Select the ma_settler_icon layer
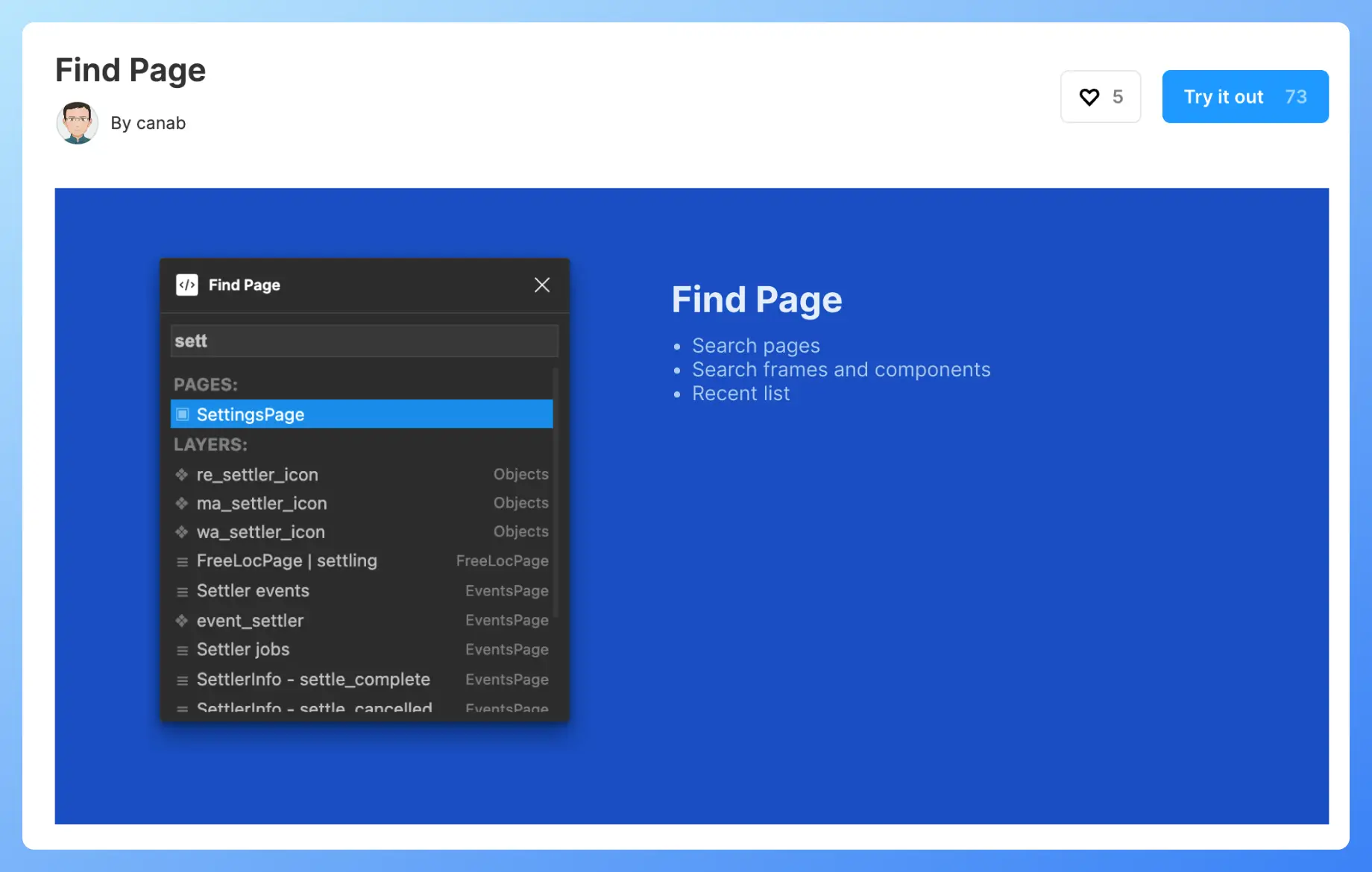This screenshot has height=872, width=1372. (262, 504)
